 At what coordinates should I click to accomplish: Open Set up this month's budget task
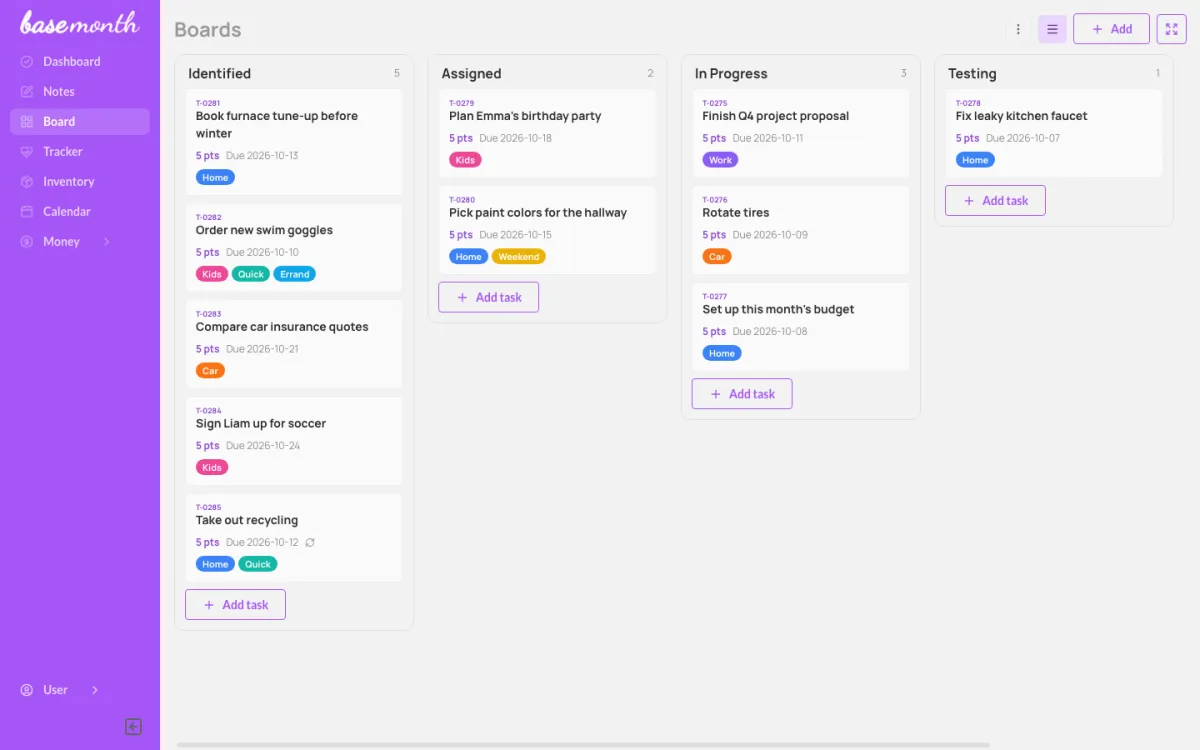[801, 327]
